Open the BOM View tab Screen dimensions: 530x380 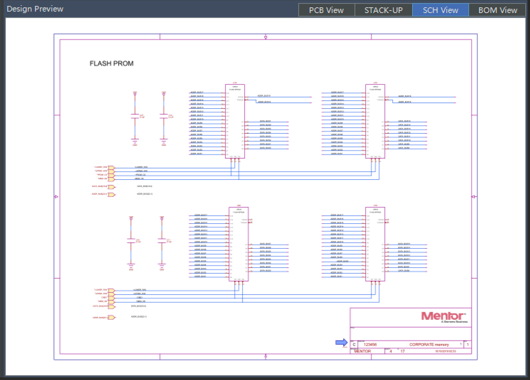pyautogui.click(x=498, y=10)
